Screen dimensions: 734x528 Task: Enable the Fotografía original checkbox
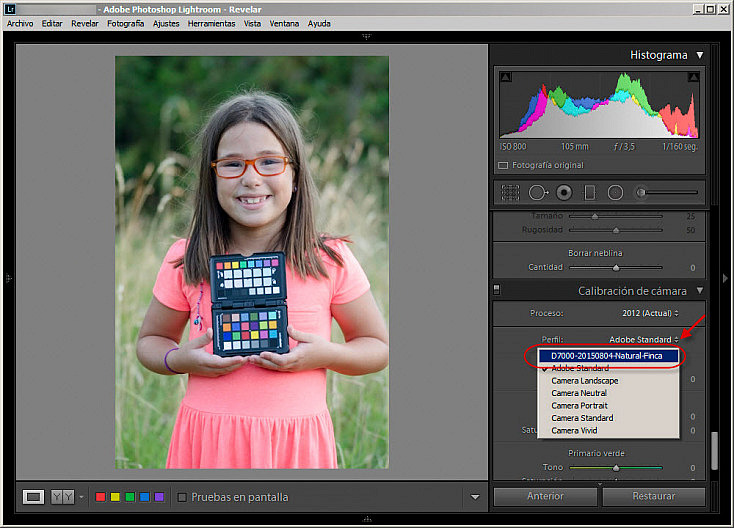(503, 165)
